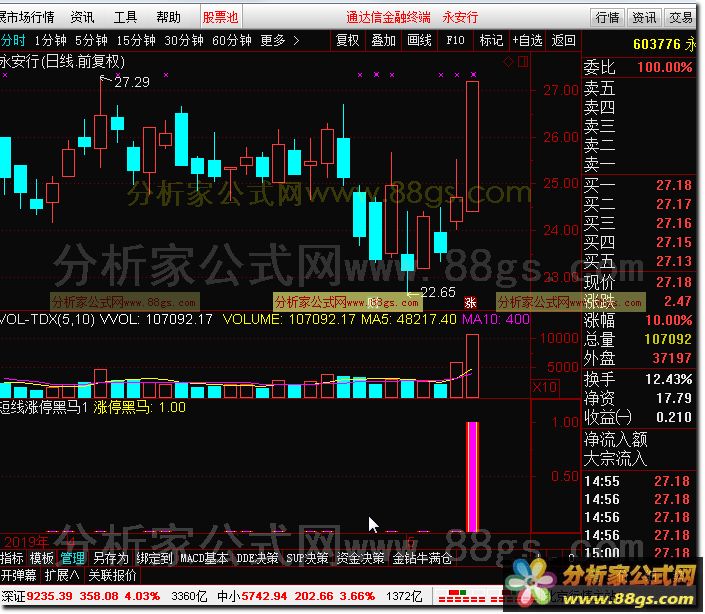Select SUP决策 indicator tab
Screen dimensions: 705x614
(308, 558)
